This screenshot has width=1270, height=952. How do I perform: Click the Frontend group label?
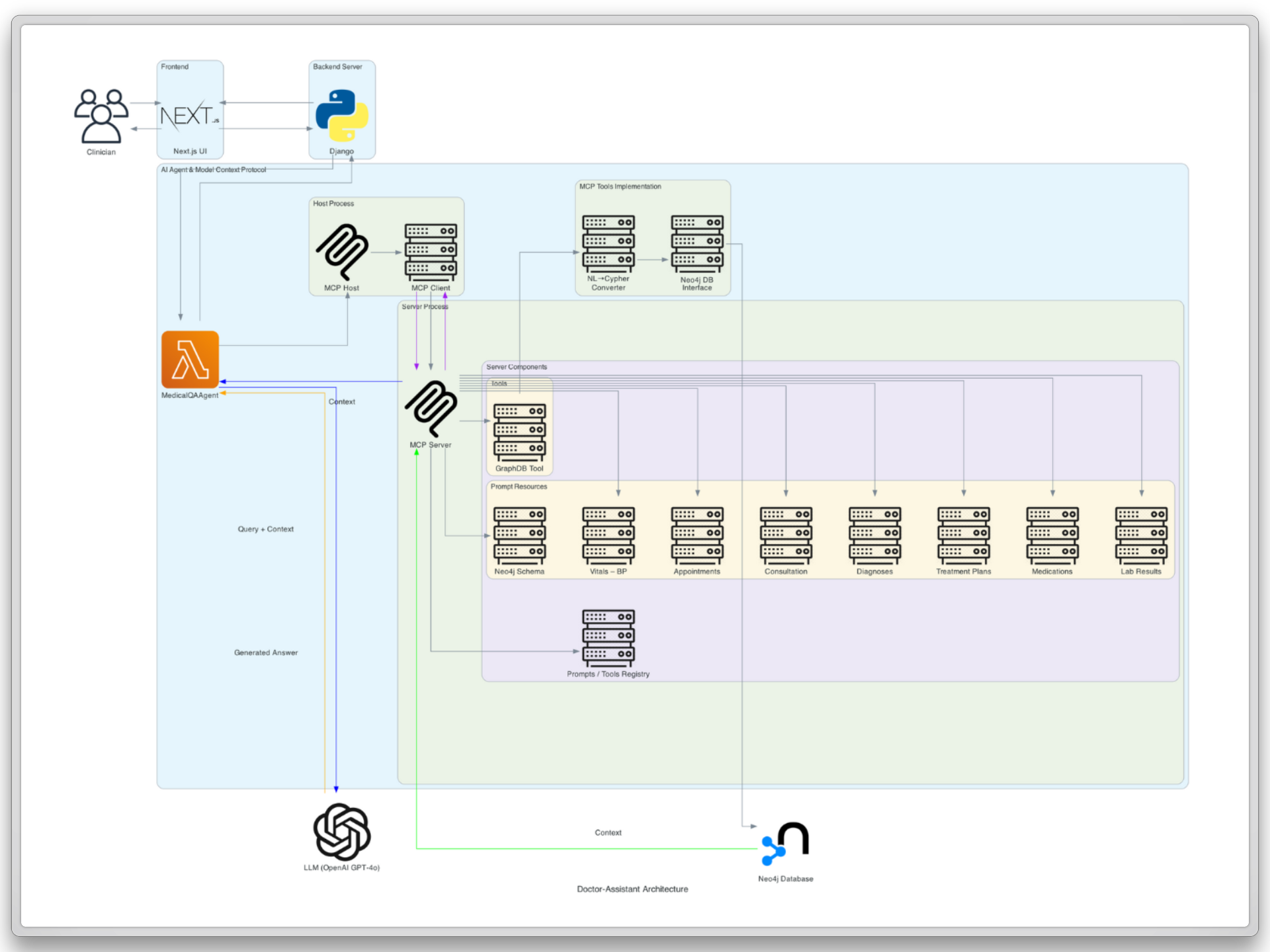[x=175, y=67]
